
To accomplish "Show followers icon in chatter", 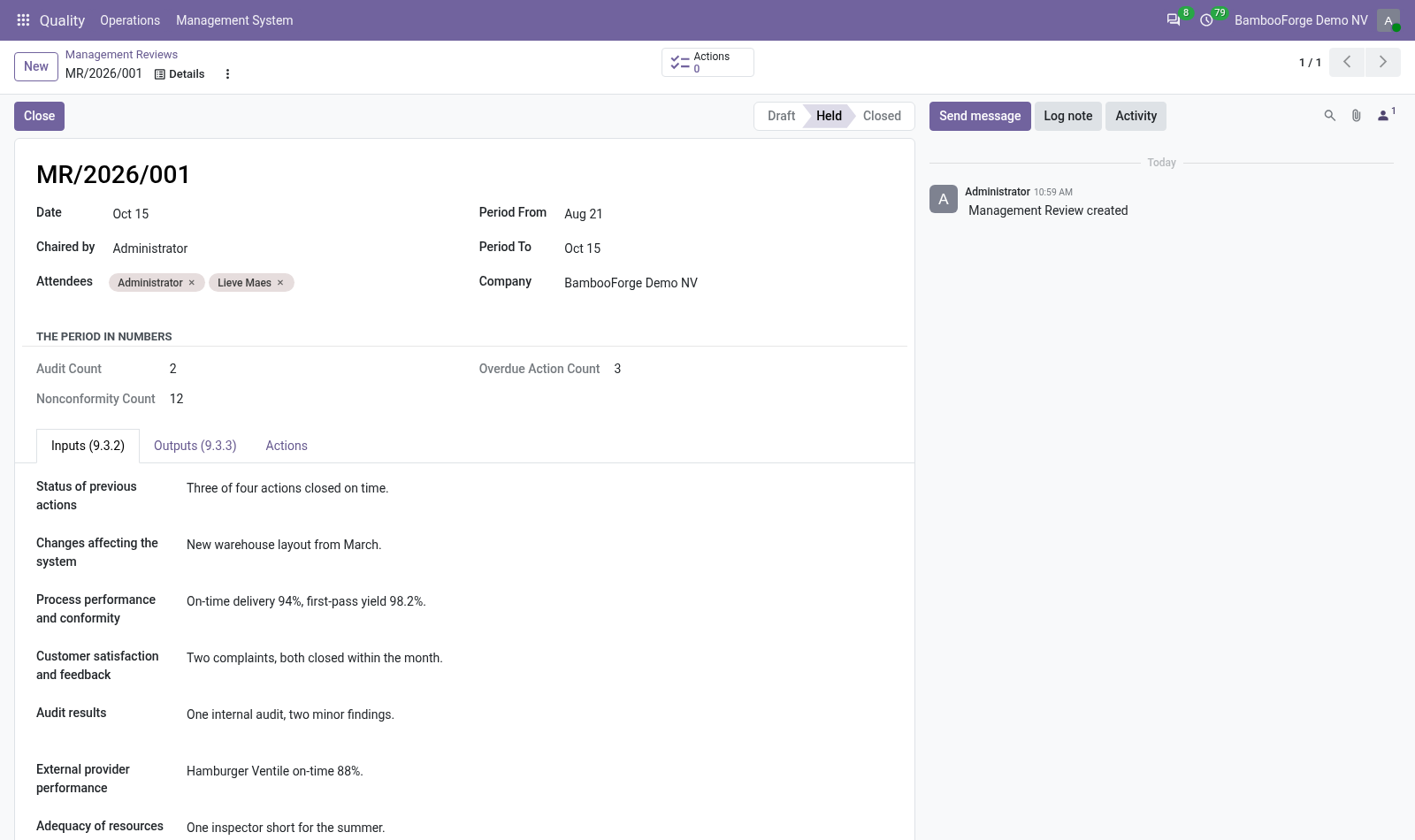I will [1386, 115].
